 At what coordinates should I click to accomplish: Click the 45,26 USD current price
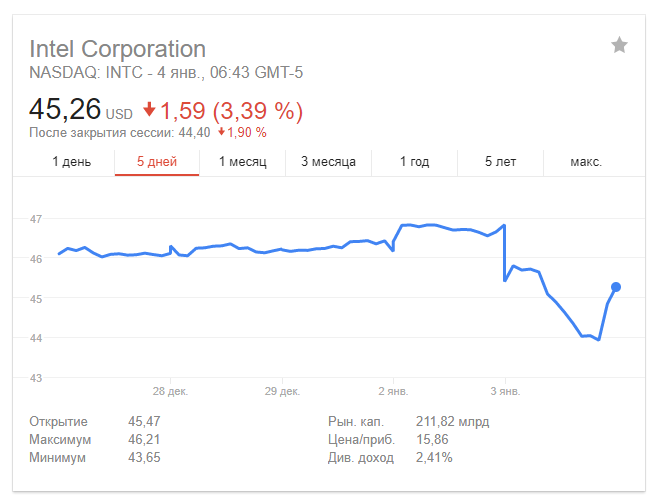click(x=66, y=109)
